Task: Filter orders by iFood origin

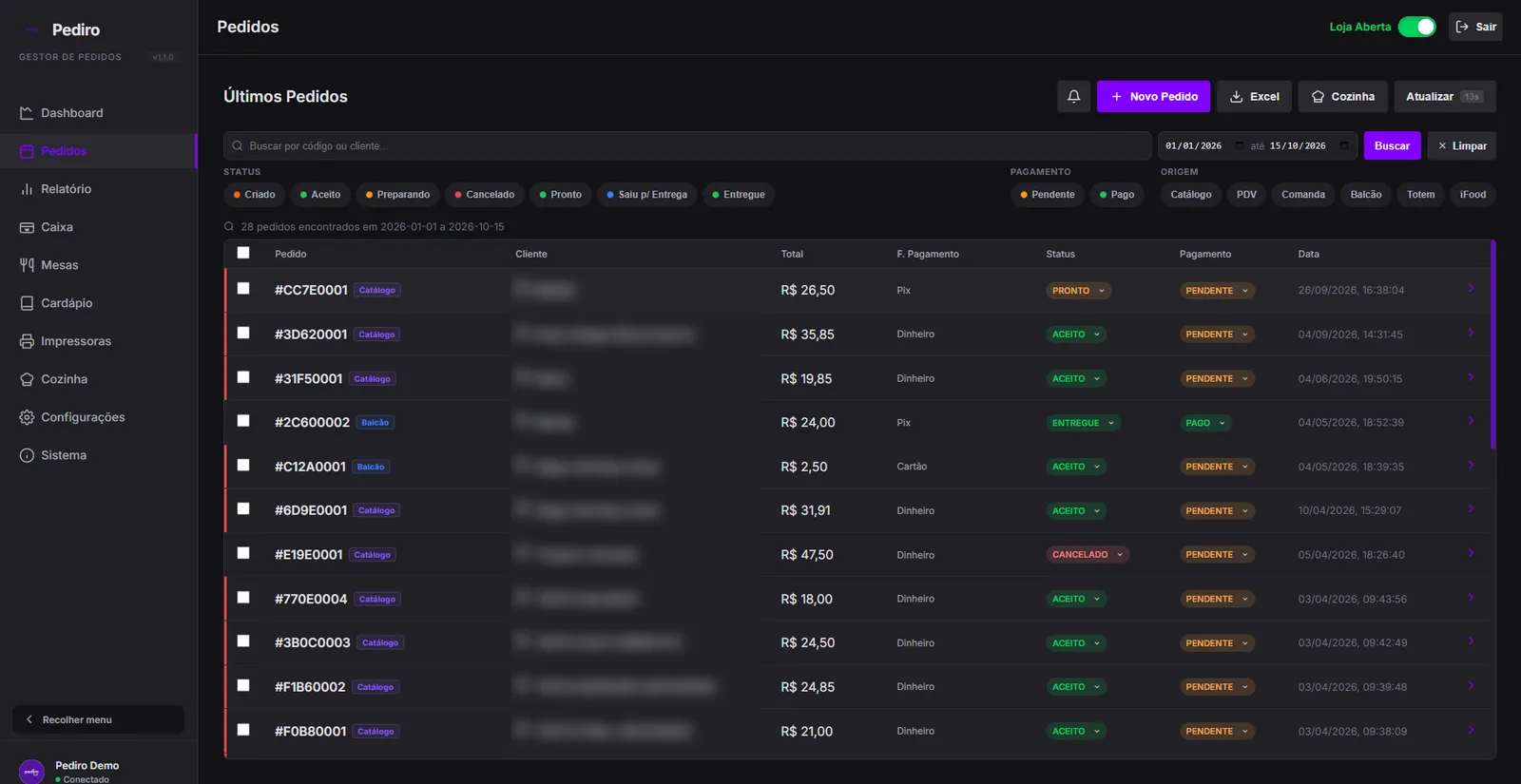Action: 1473,195
